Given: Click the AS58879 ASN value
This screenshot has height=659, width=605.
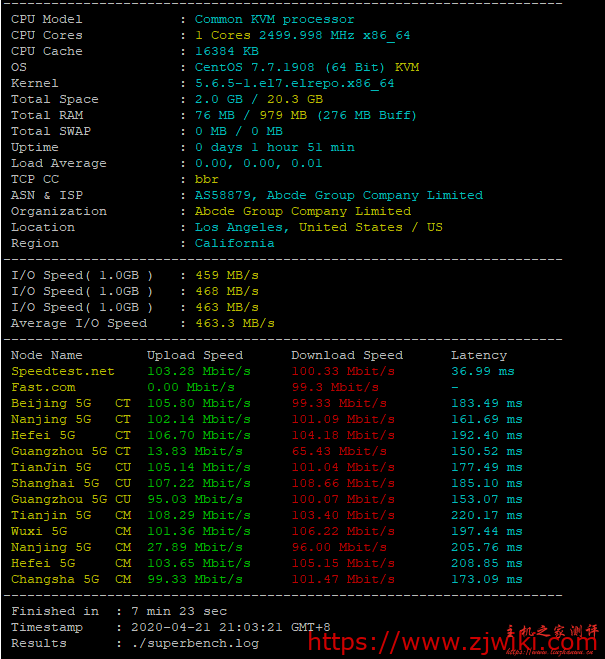Looking at the screenshot, I should coord(222,195).
